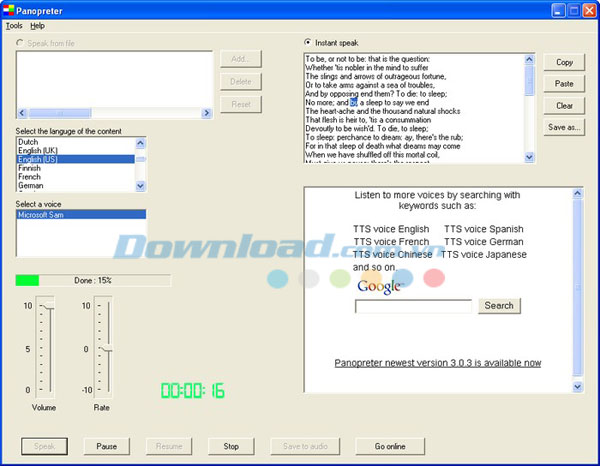Open the Help menu
The width and height of the screenshot is (600, 466).
pyautogui.click(x=38, y=25)
